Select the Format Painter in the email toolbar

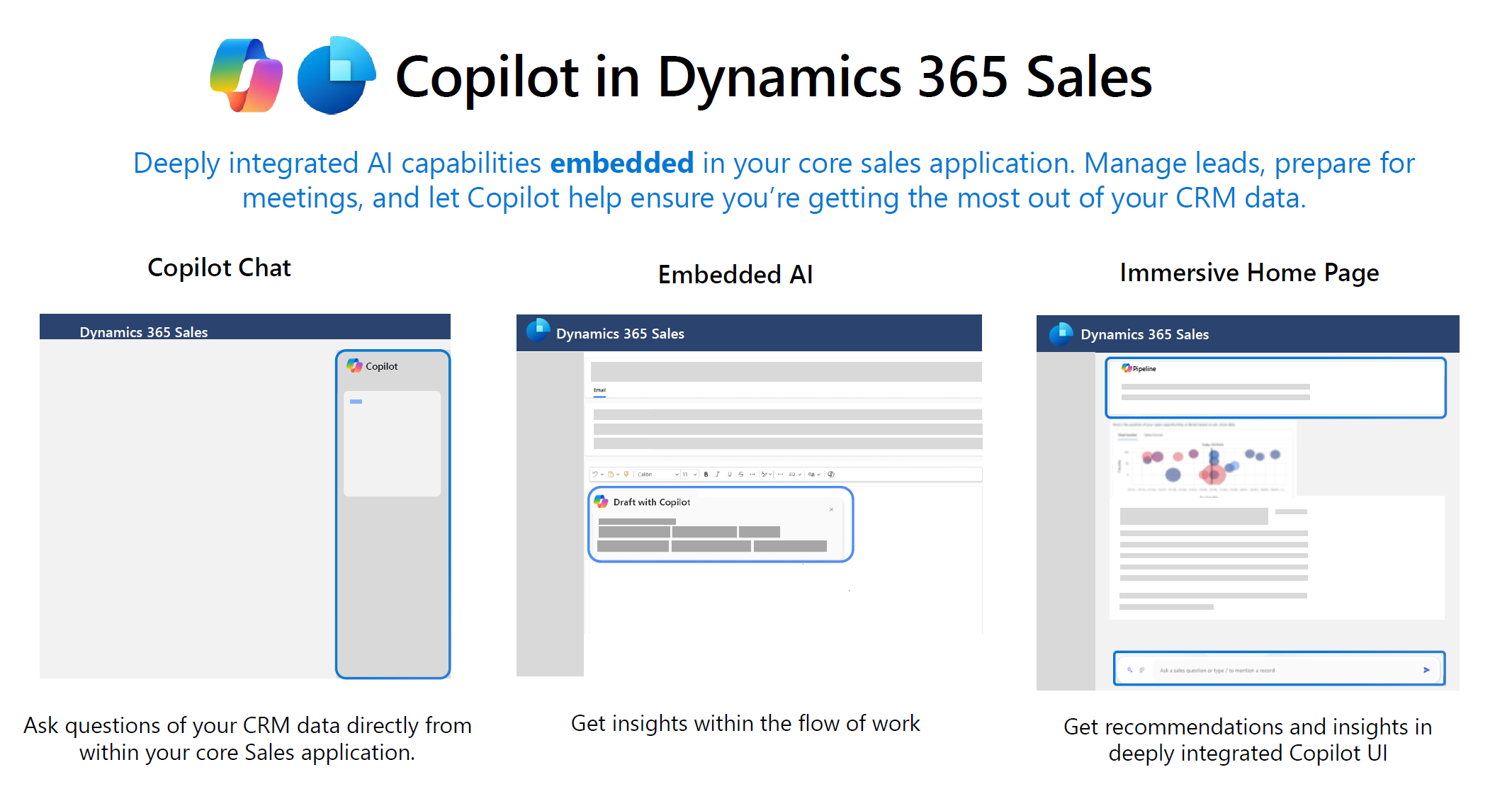(x=626, y=475)
